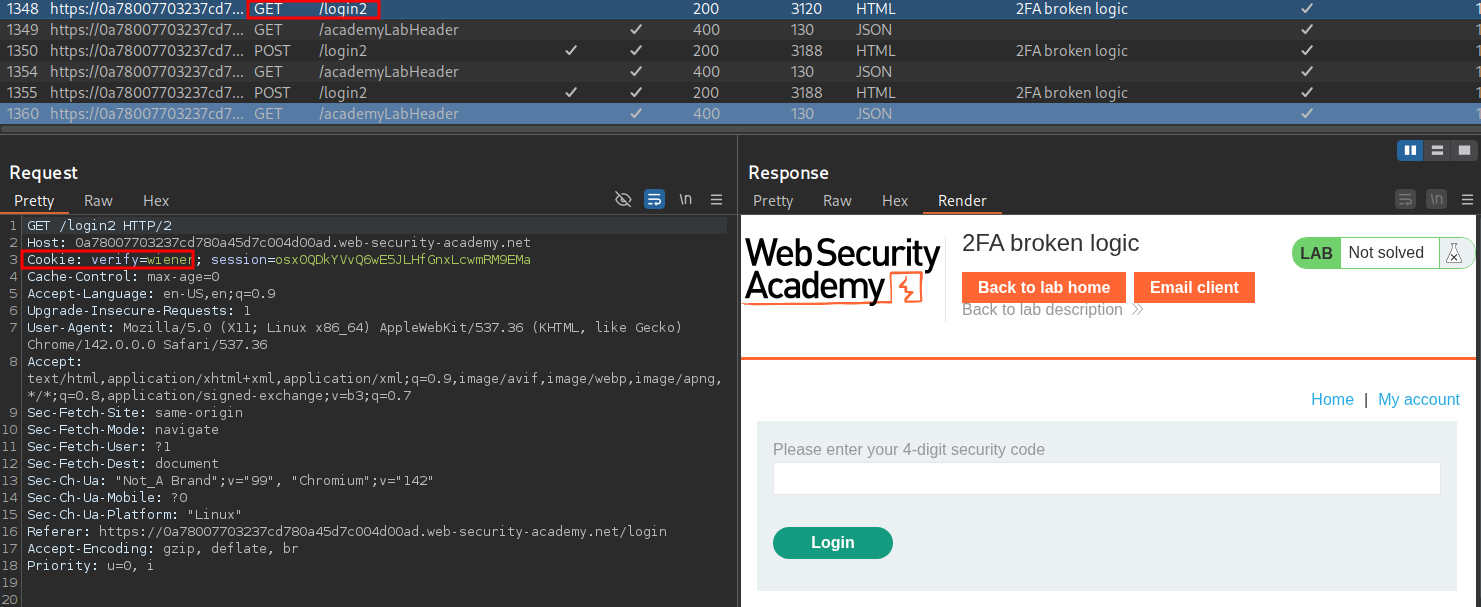Open the Response panel hamburger options menu
1481x607 pixels.
(x=1467, y=200)
